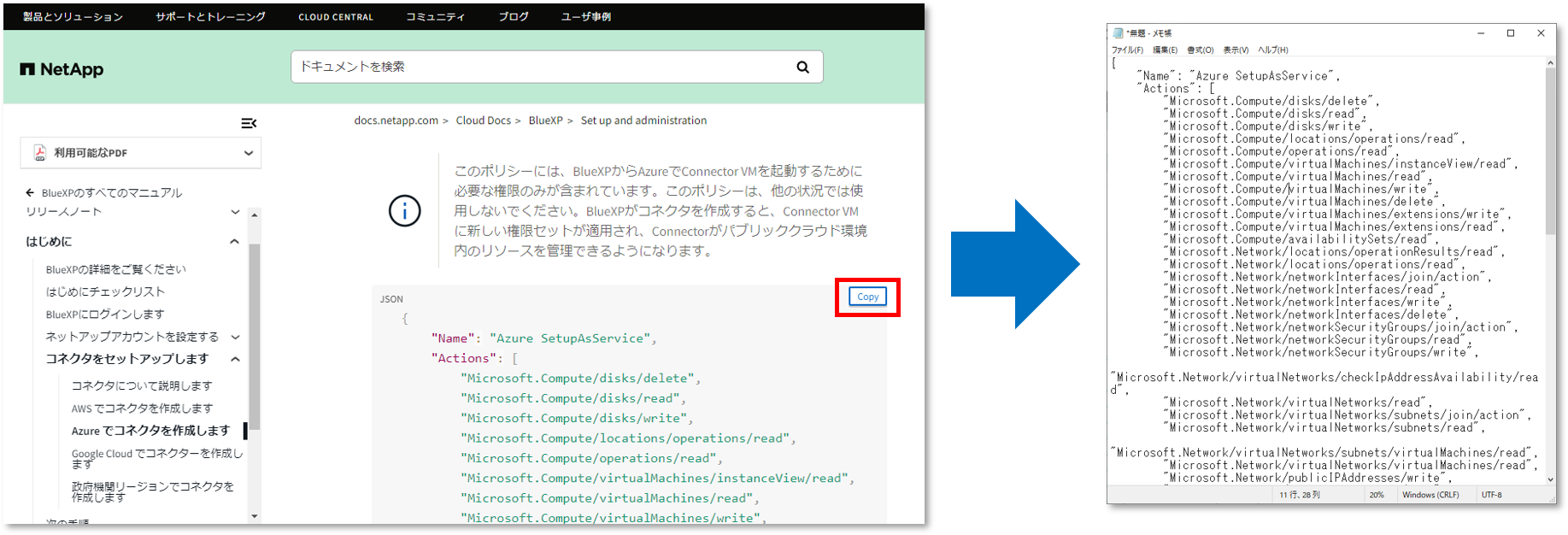Open Notepad 編集(E) menu
Viewport: 1568px width, 535px height.
point(1165,50)
